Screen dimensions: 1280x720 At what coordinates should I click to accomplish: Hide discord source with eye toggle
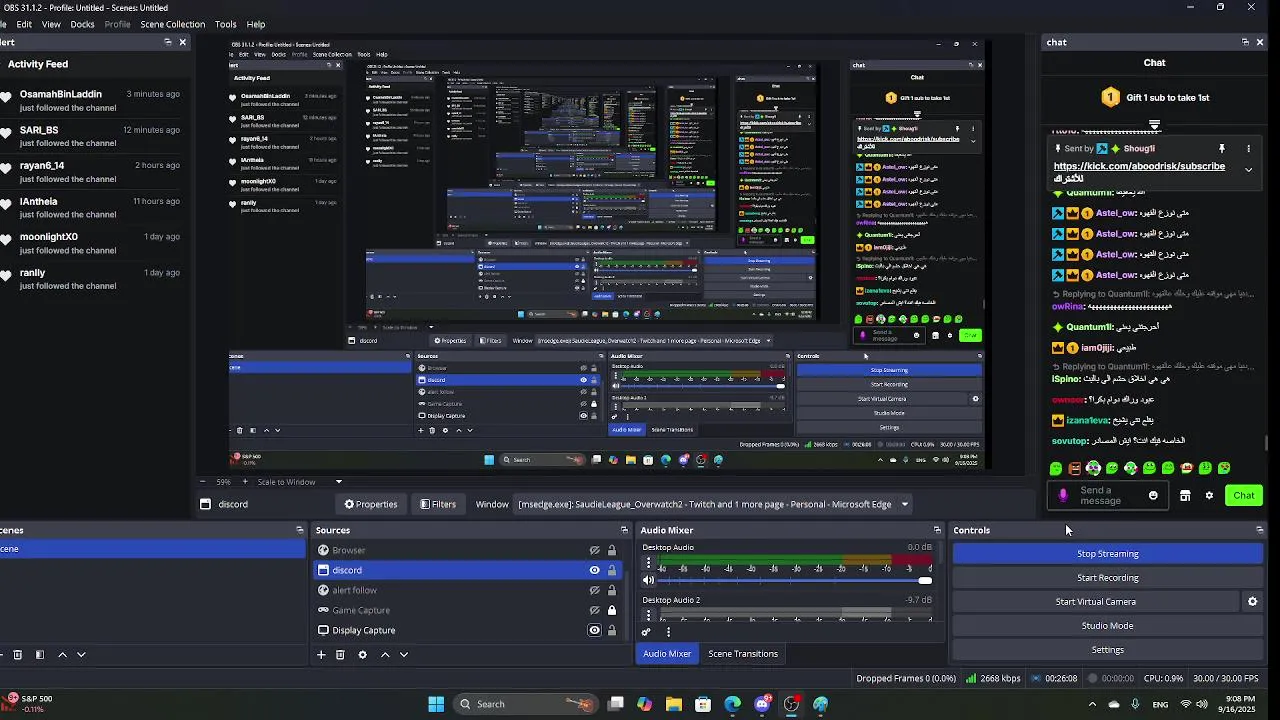(x=594, y=570)
